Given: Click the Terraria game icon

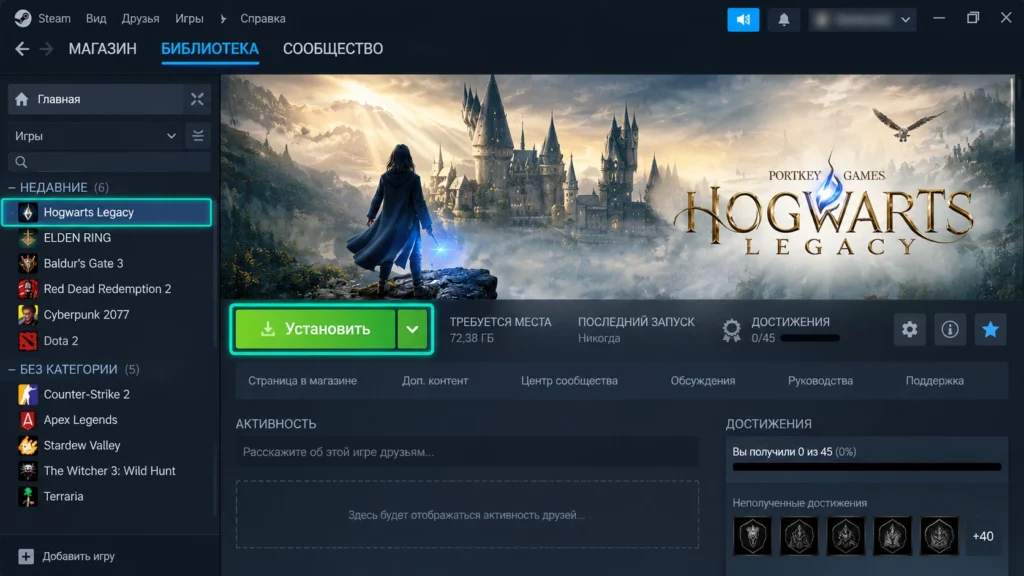Looking at the screenshot, I should [27, 496].
